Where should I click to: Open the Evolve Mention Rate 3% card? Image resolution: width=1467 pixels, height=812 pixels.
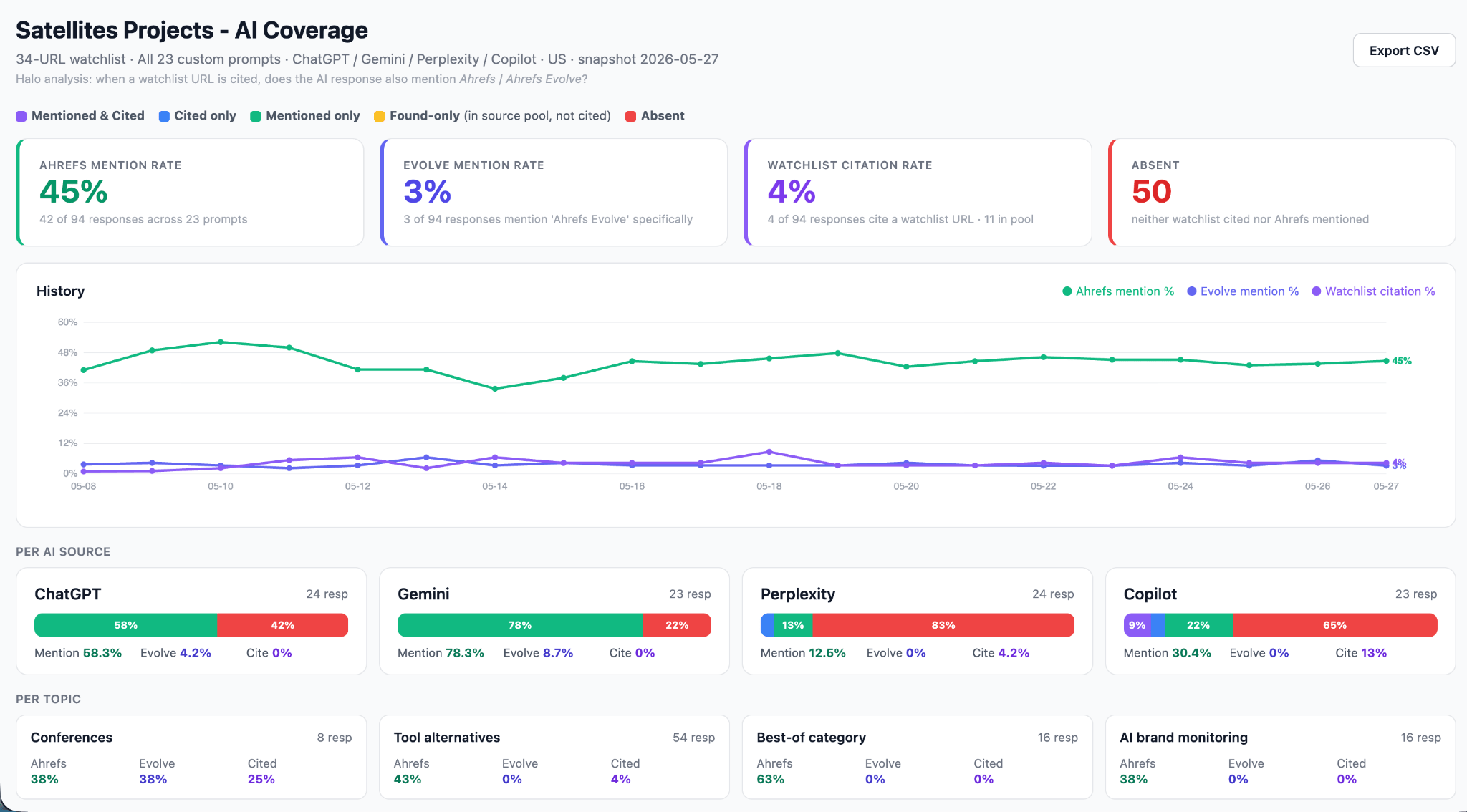pyautogui.click(x=554, y=193)
